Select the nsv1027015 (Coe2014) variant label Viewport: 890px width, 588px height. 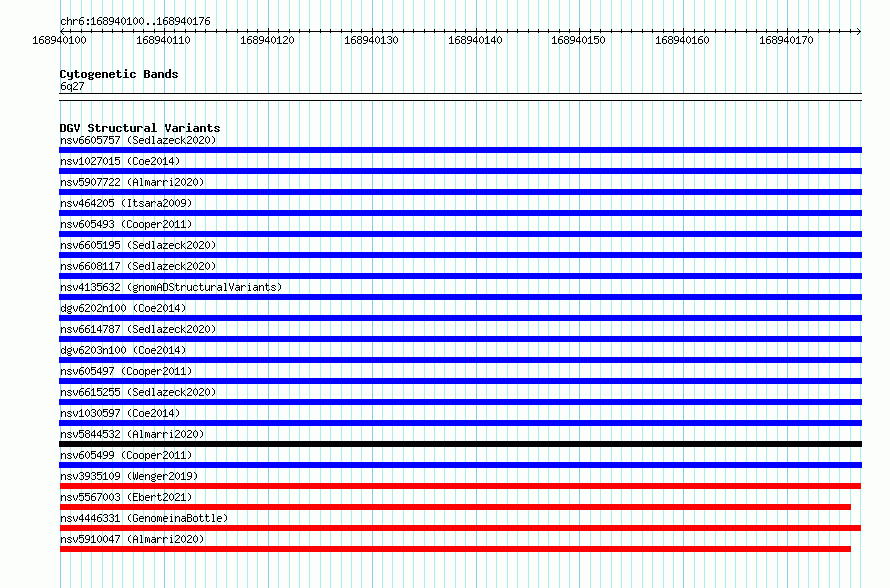(x=120, y=161)
